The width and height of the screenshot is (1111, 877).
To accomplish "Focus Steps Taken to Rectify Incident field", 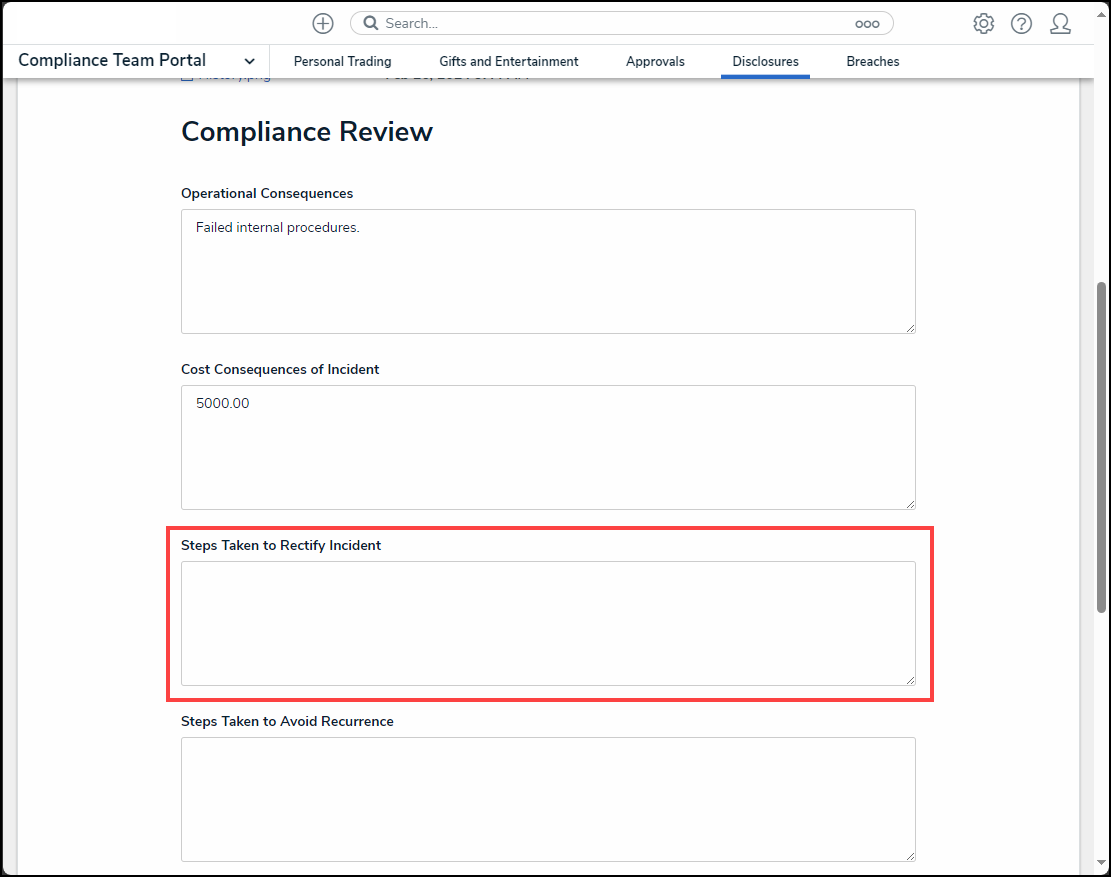I will point(548,623).
